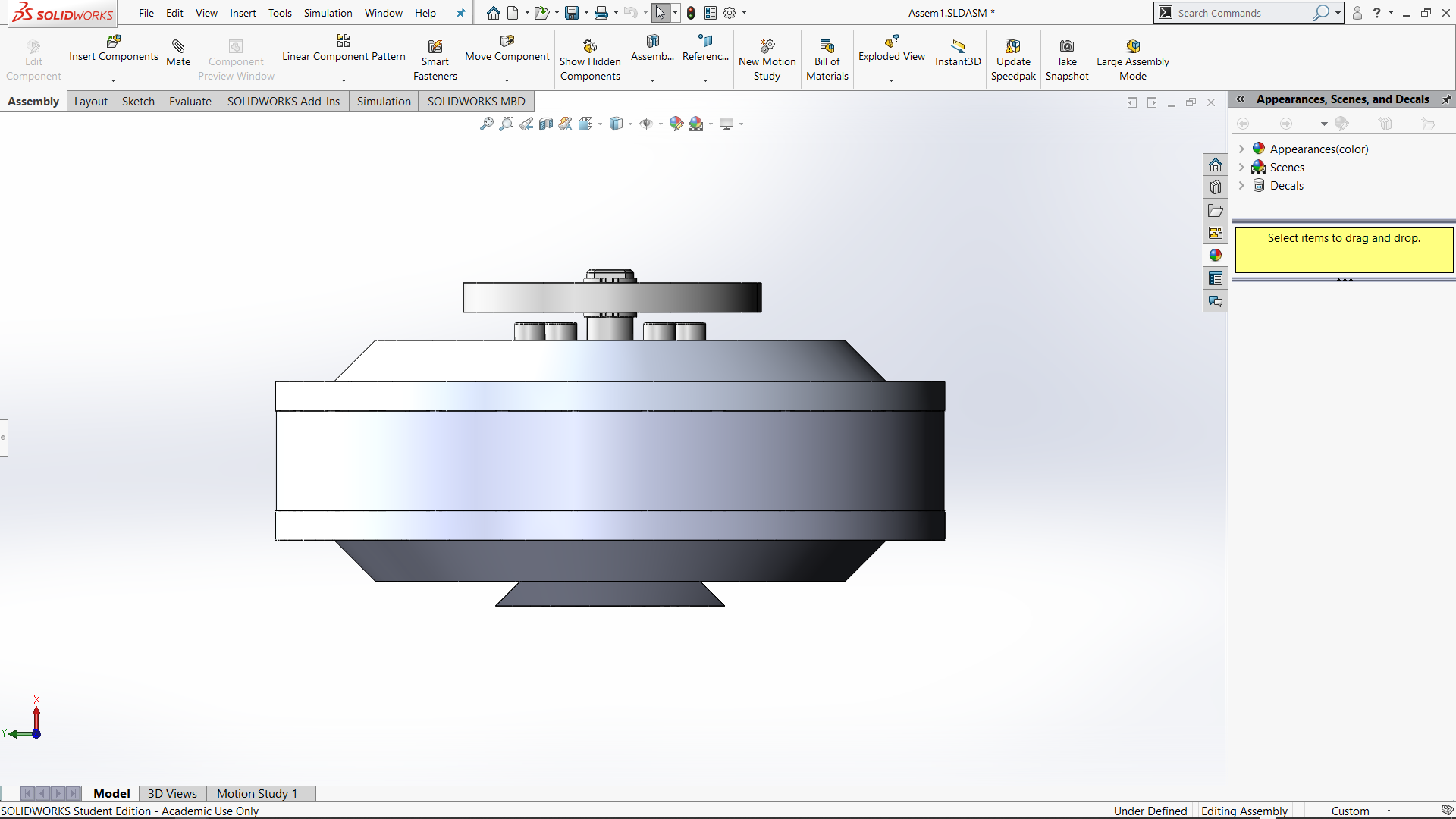The image size is (1456, 819).
Task: Expand Appearances(color) tree node
Action: 1241,149
